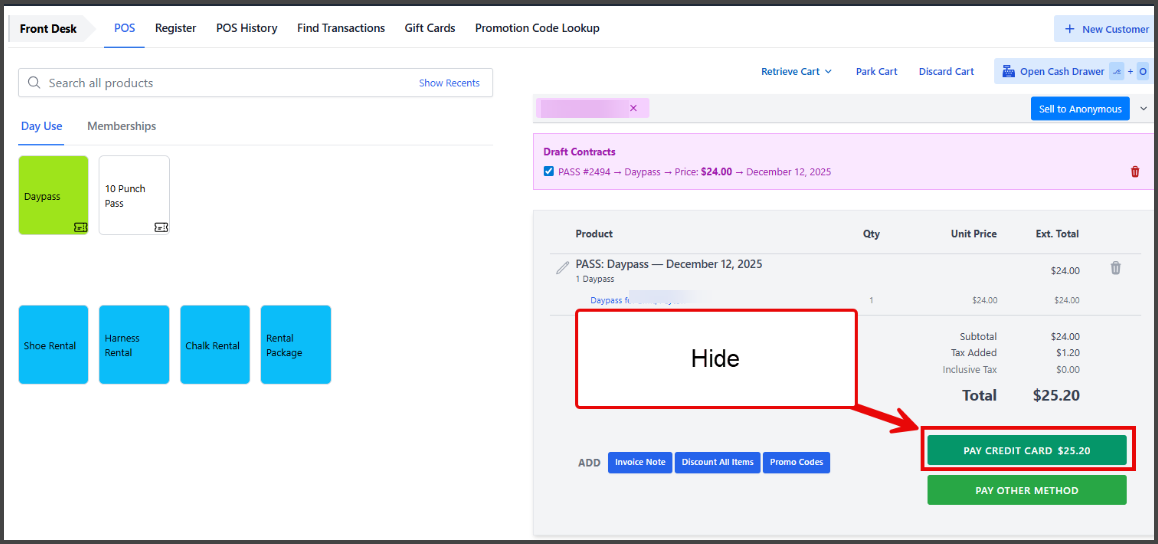Open the Gift Cards menu item
The image size is (1158, 544).
coord(430,28)
